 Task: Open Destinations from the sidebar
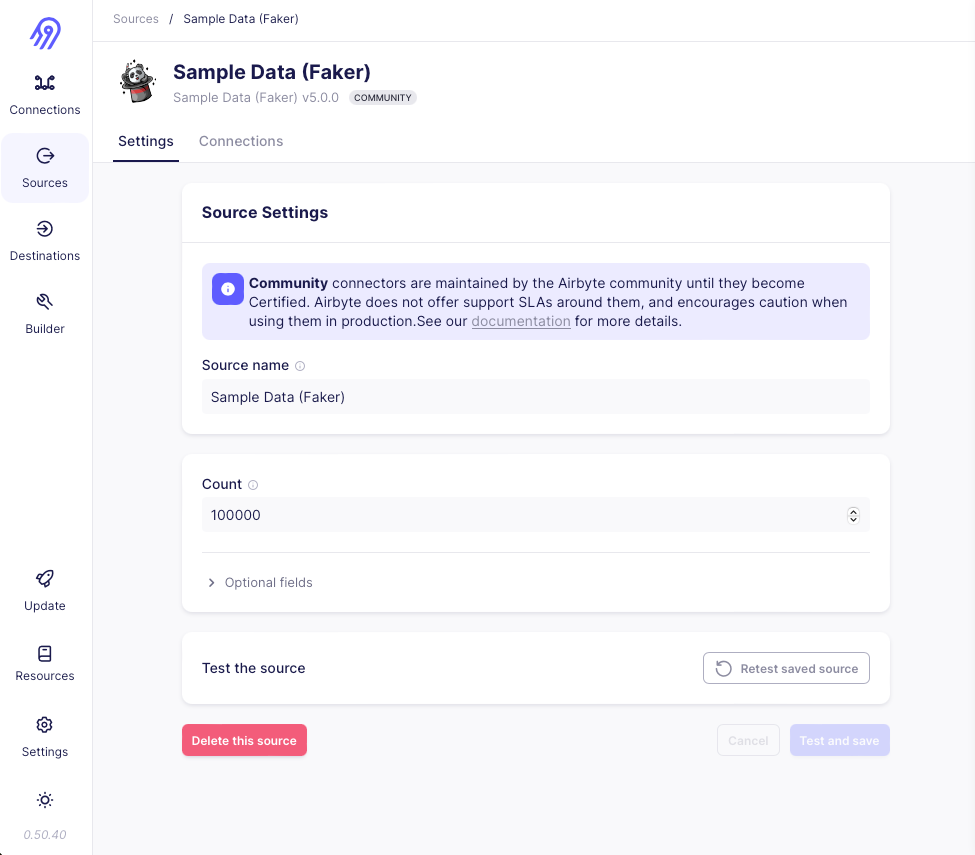pos(44,241)
